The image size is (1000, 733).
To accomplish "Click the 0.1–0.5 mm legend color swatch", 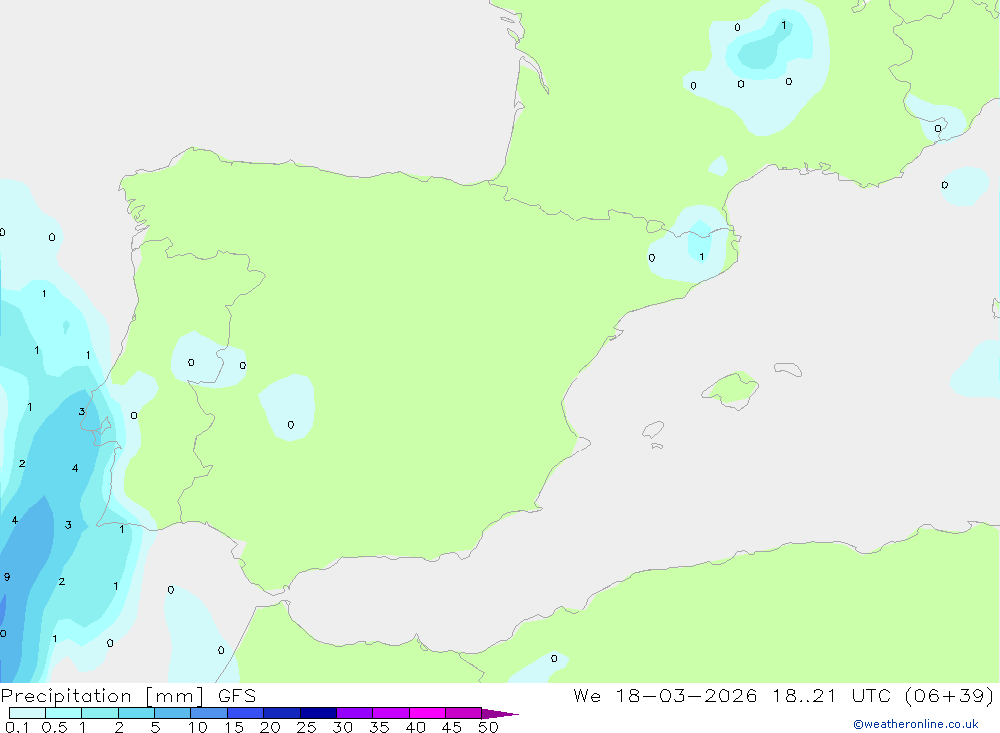I will [x=27, y=713].
